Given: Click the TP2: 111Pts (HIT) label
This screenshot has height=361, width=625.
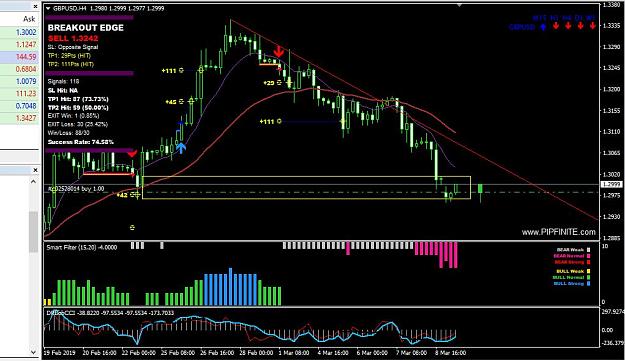Looking at the screenshot, I should click(x=71, y=64).
